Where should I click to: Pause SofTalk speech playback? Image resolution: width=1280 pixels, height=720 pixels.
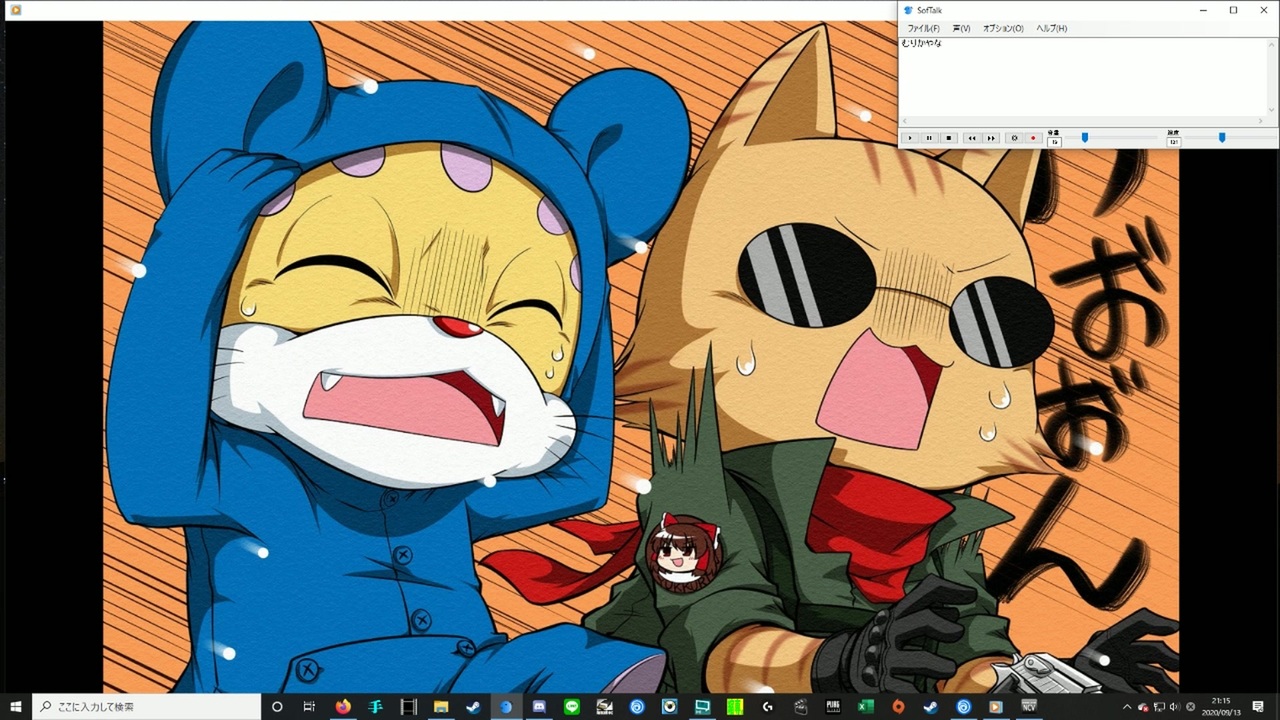click(929, 138)
